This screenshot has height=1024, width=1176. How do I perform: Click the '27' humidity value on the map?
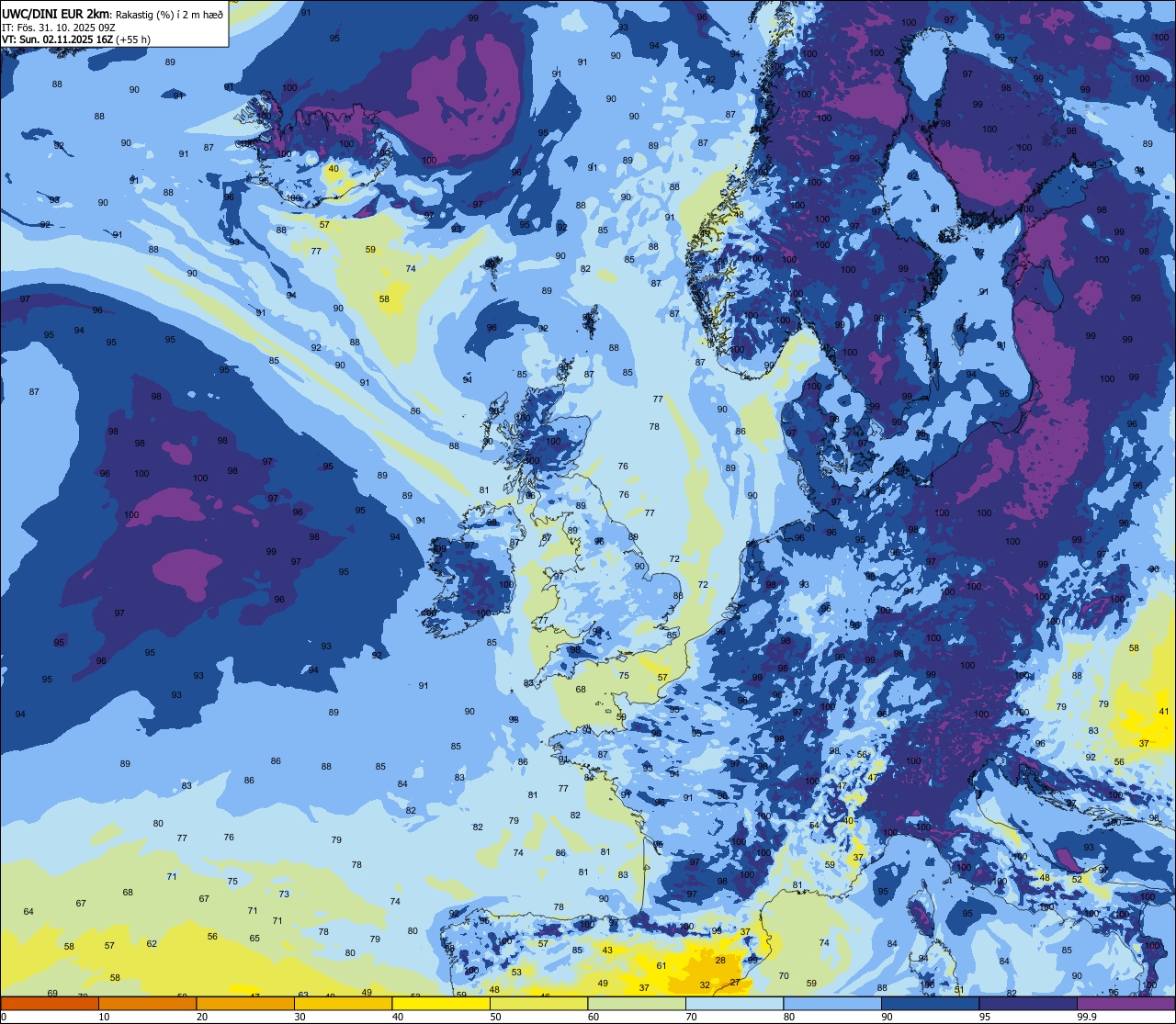[735, 982]
